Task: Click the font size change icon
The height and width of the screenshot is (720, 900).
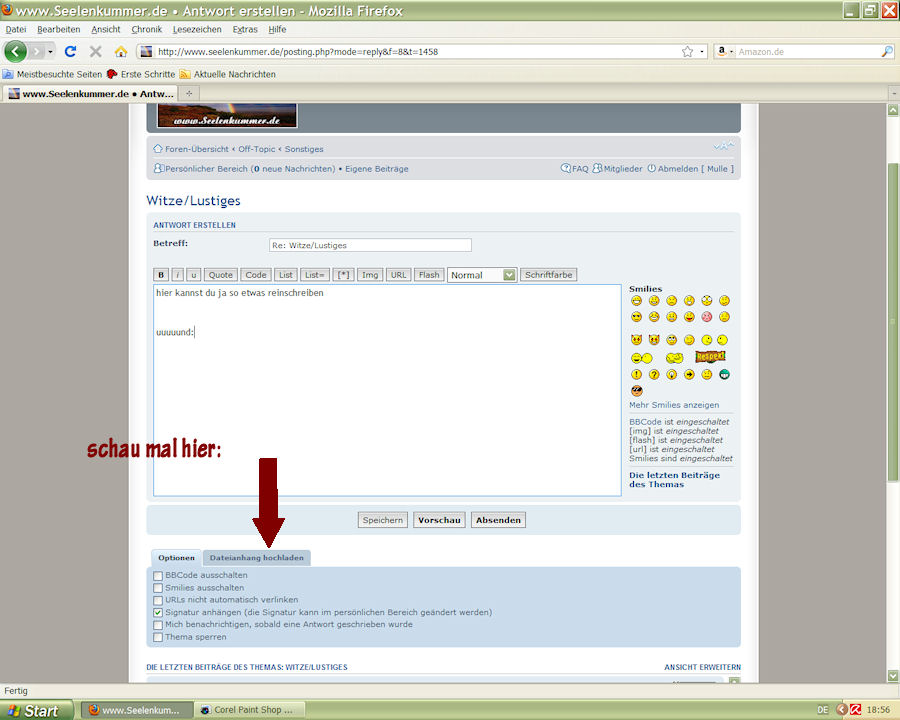Action: pos(723,146)
